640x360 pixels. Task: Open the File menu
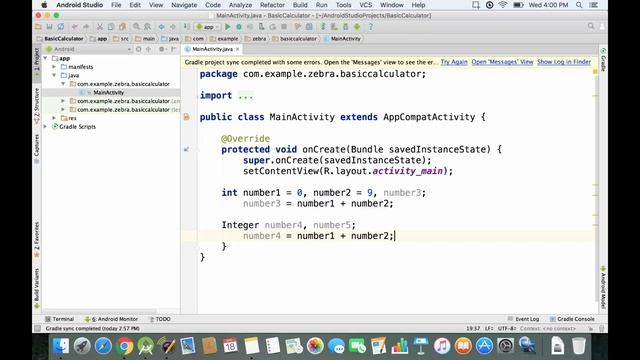pyautogui.click(x=116, y=5)
